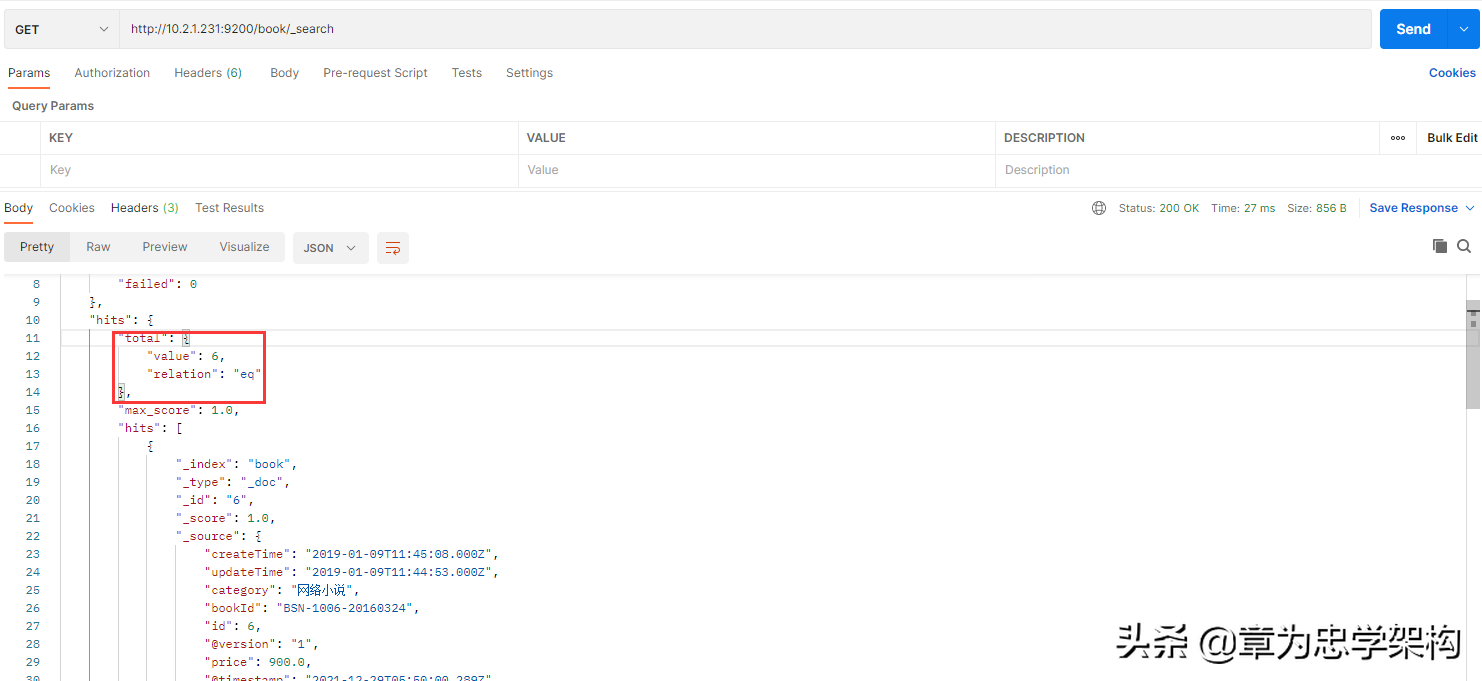Click the "Status: 200 OK" text
The height and width of the screenshot is (681, 1482).
(x=1158, y=208)
